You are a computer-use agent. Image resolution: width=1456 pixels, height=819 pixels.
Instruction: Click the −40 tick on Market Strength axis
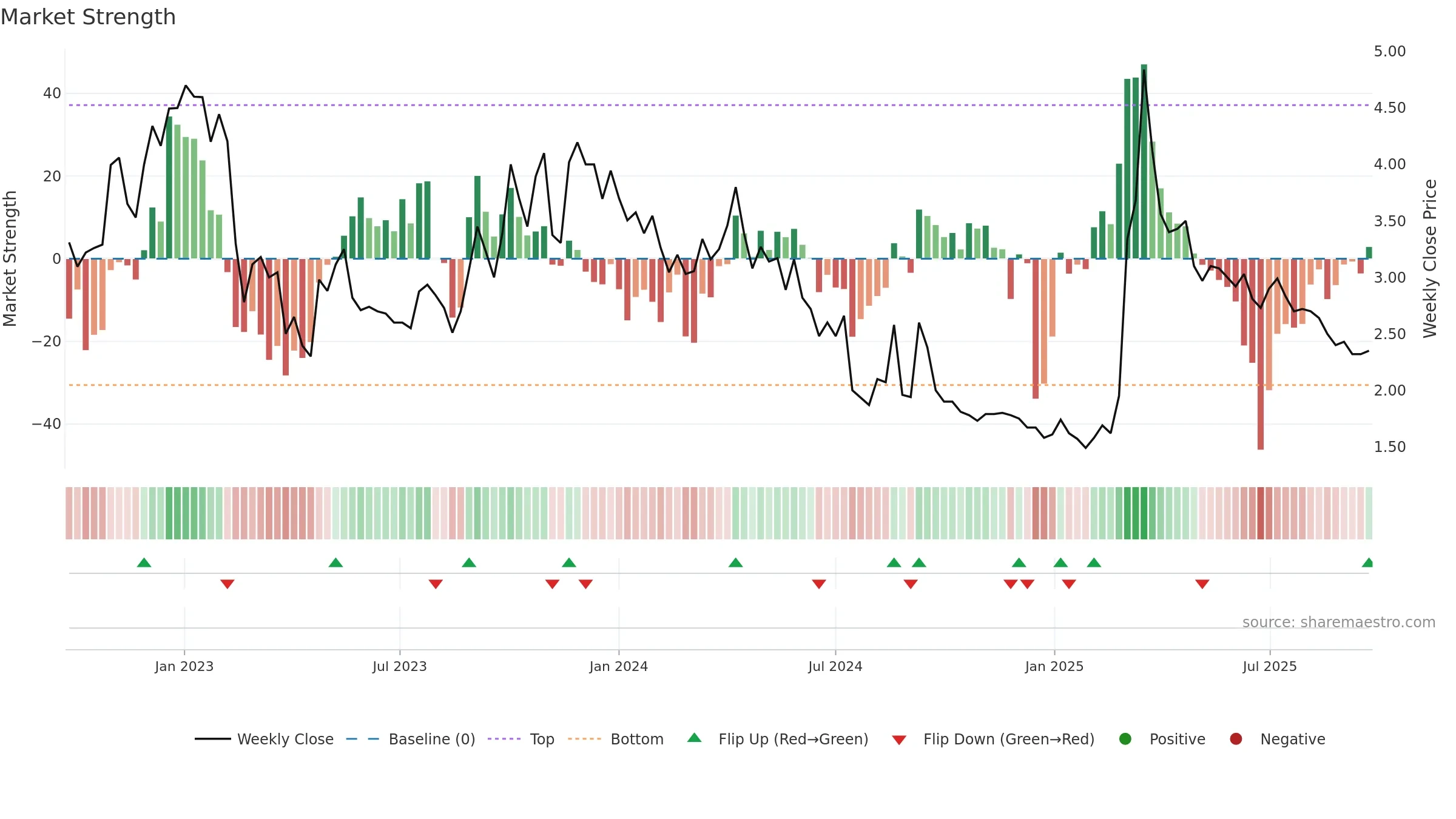[x=47, y=423]
